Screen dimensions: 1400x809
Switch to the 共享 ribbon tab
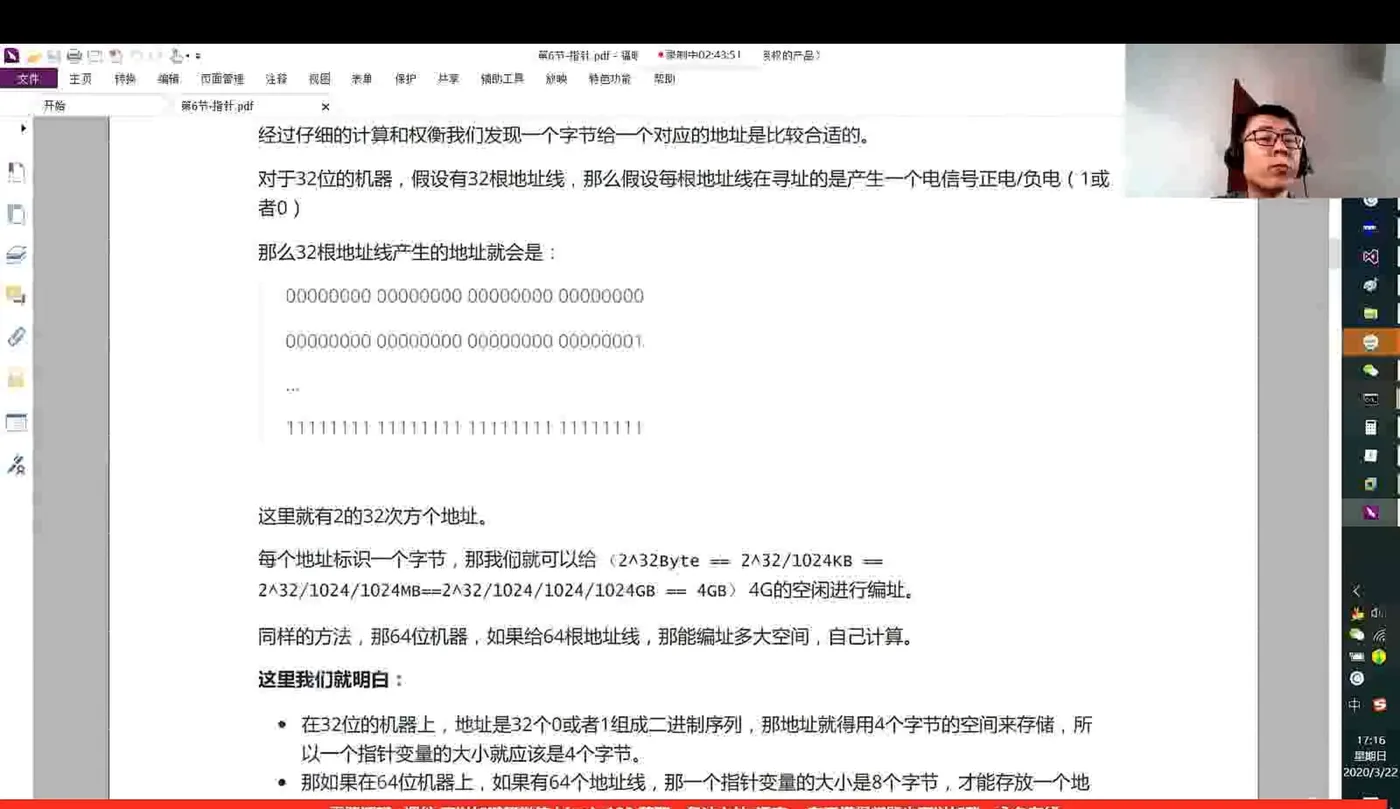[x=448, y=79]
